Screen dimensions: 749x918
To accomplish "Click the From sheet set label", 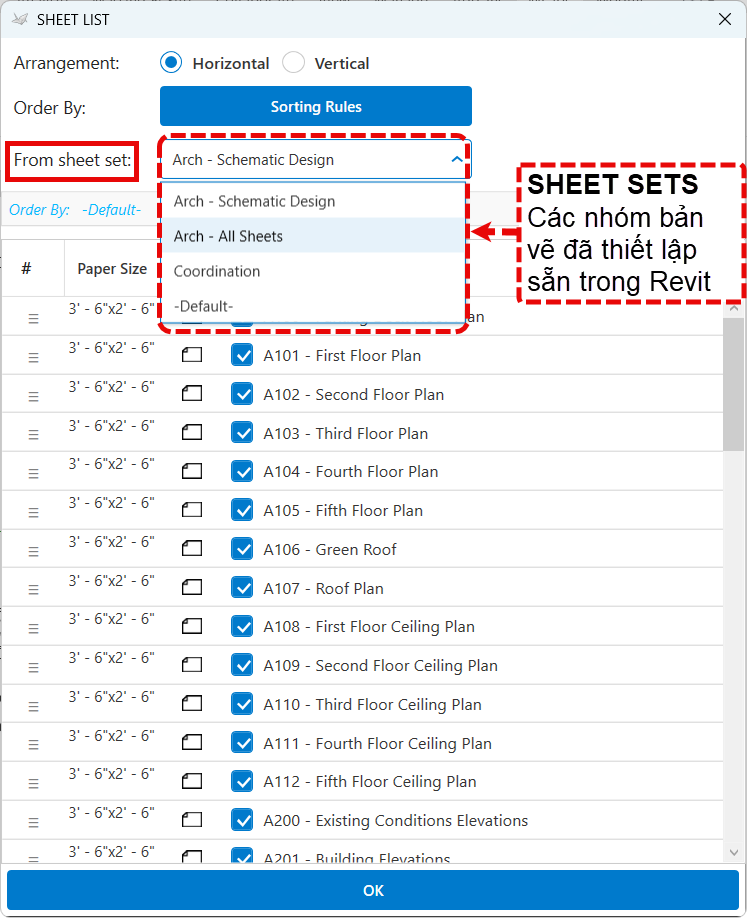I will tap(73, 160).
